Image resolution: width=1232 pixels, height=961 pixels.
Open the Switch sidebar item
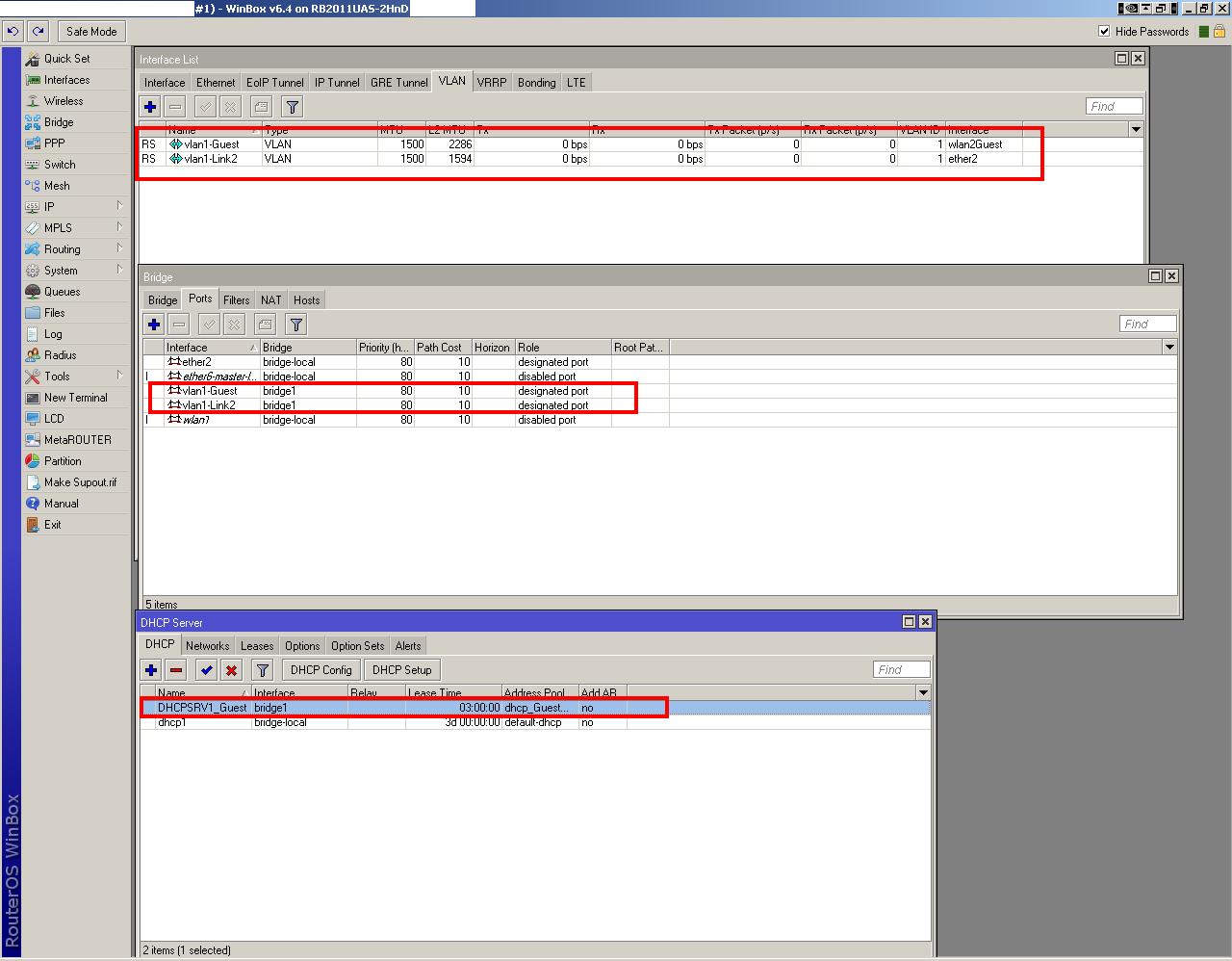60,165
